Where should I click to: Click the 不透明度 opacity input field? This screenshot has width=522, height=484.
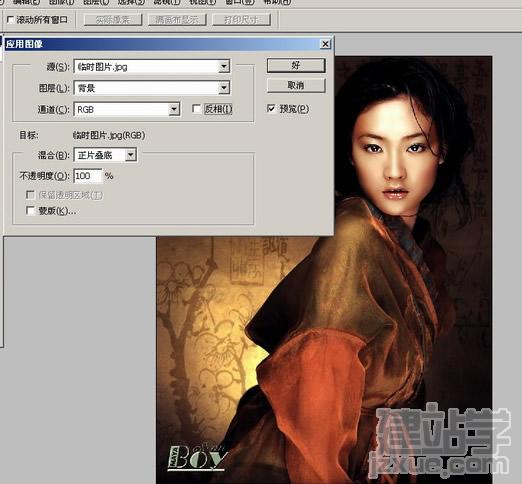[88, 176]
